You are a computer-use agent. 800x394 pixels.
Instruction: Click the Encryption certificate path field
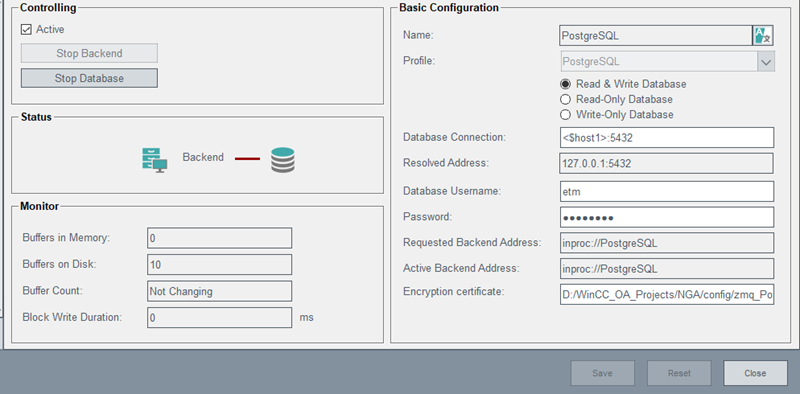(667, 294)
